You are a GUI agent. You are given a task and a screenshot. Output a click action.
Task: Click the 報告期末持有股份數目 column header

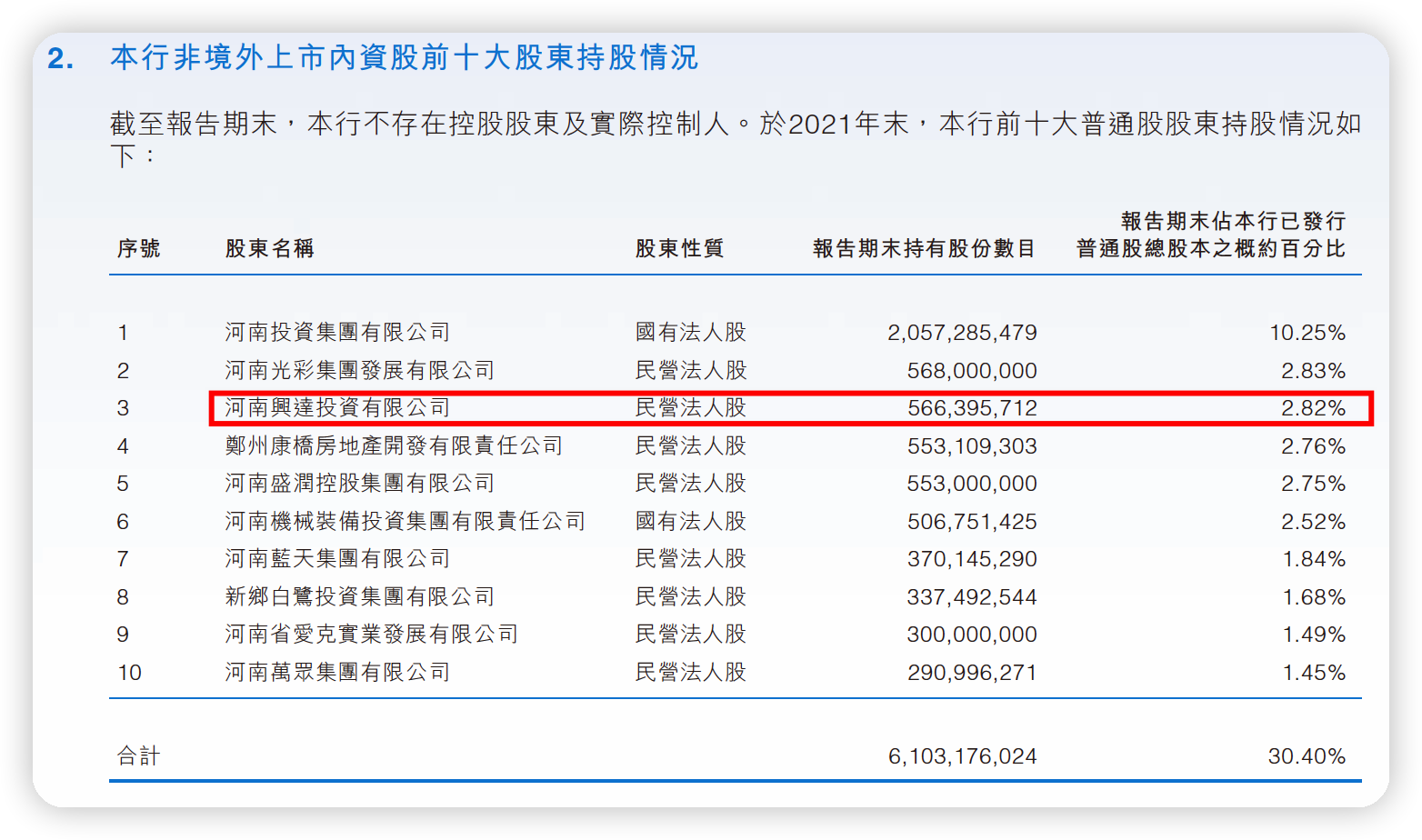[924, 248]
